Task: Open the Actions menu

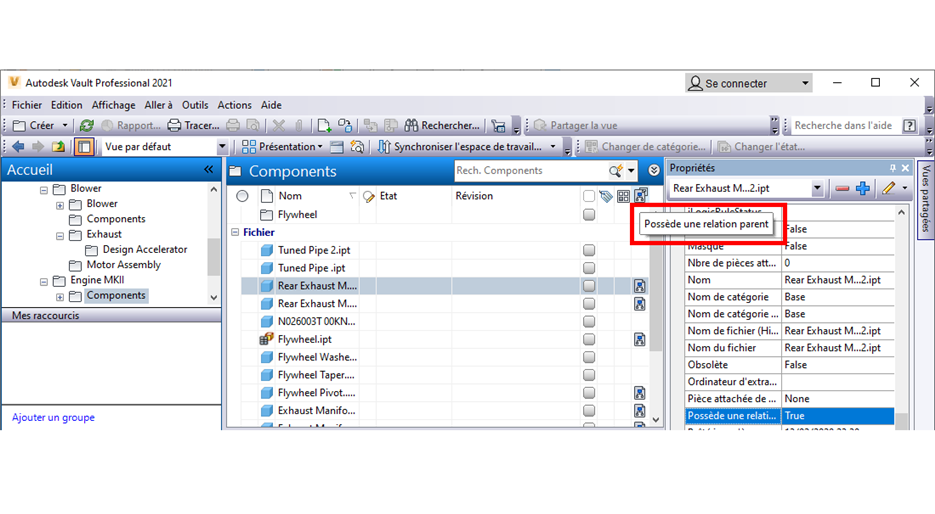Action: (234, 105)
